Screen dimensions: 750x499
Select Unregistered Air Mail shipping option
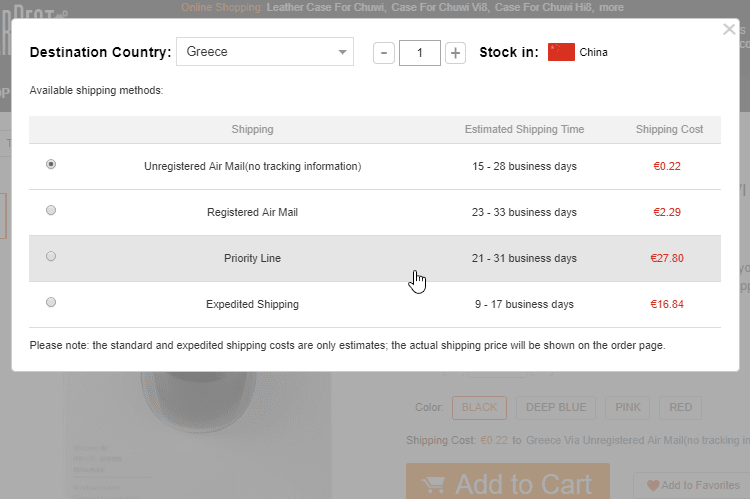click(x=51, y=164)
